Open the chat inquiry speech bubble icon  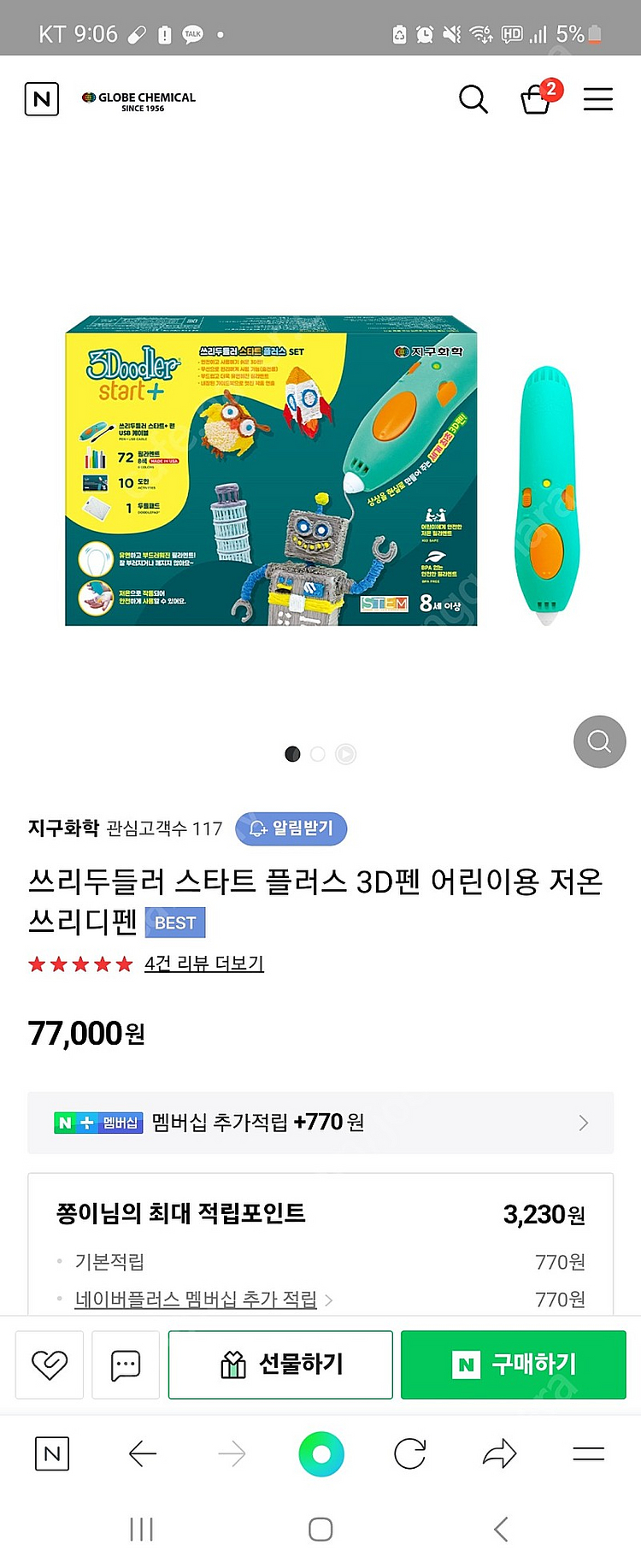tap(126, 1365)
